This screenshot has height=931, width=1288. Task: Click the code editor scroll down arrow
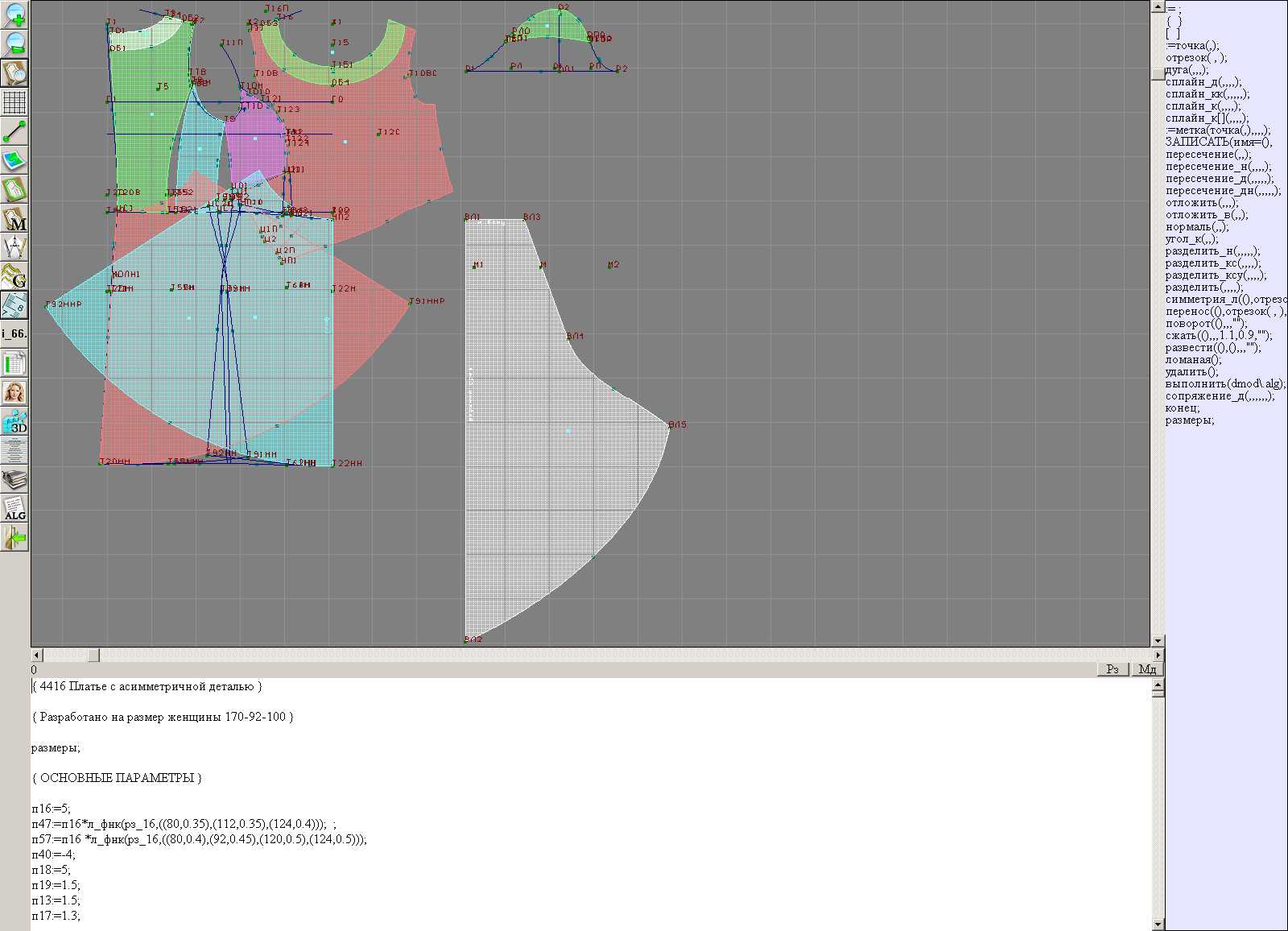[x=1158, y=925]
